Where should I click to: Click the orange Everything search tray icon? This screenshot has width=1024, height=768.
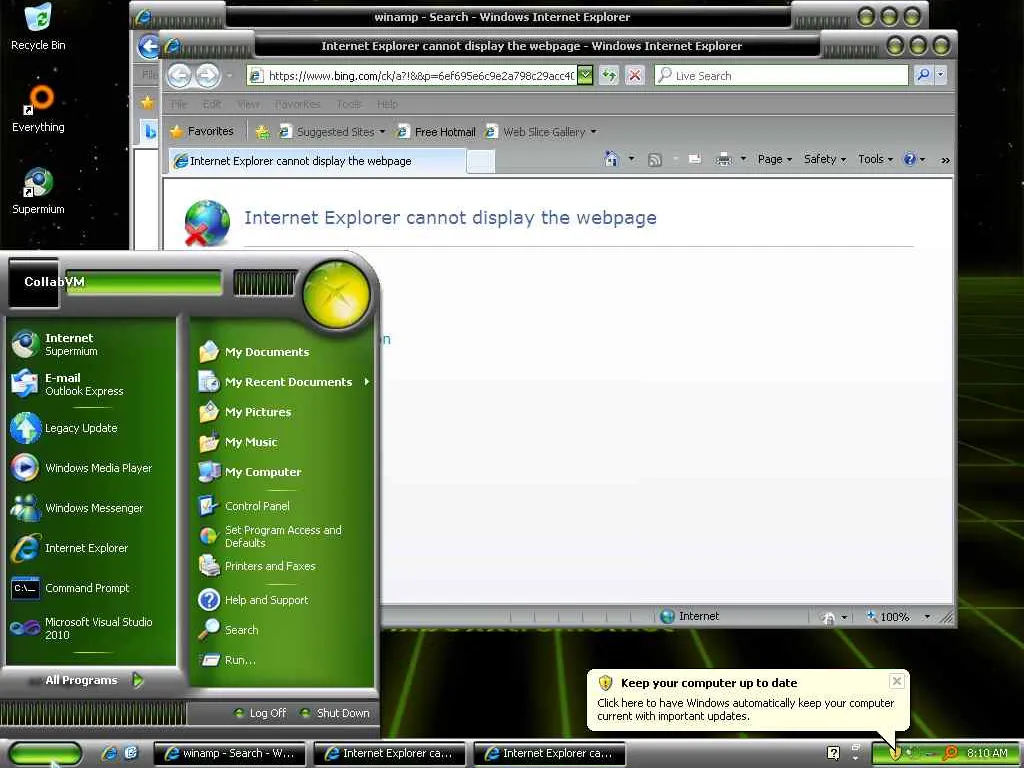(x=951, y=753)
